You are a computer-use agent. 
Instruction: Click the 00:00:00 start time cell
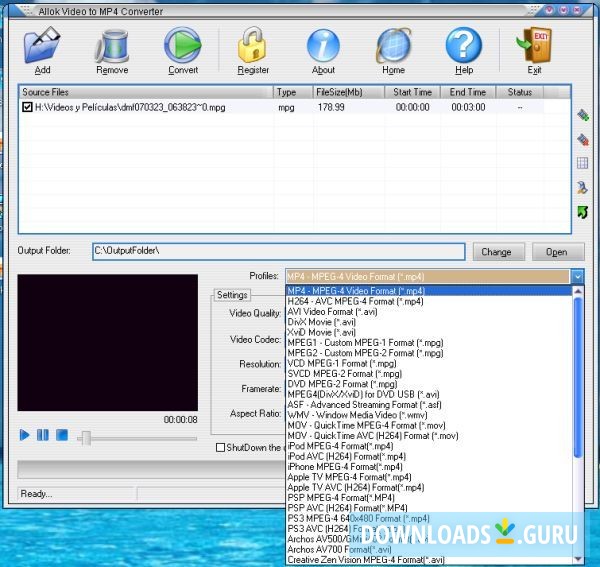click(x=412, y=108)
